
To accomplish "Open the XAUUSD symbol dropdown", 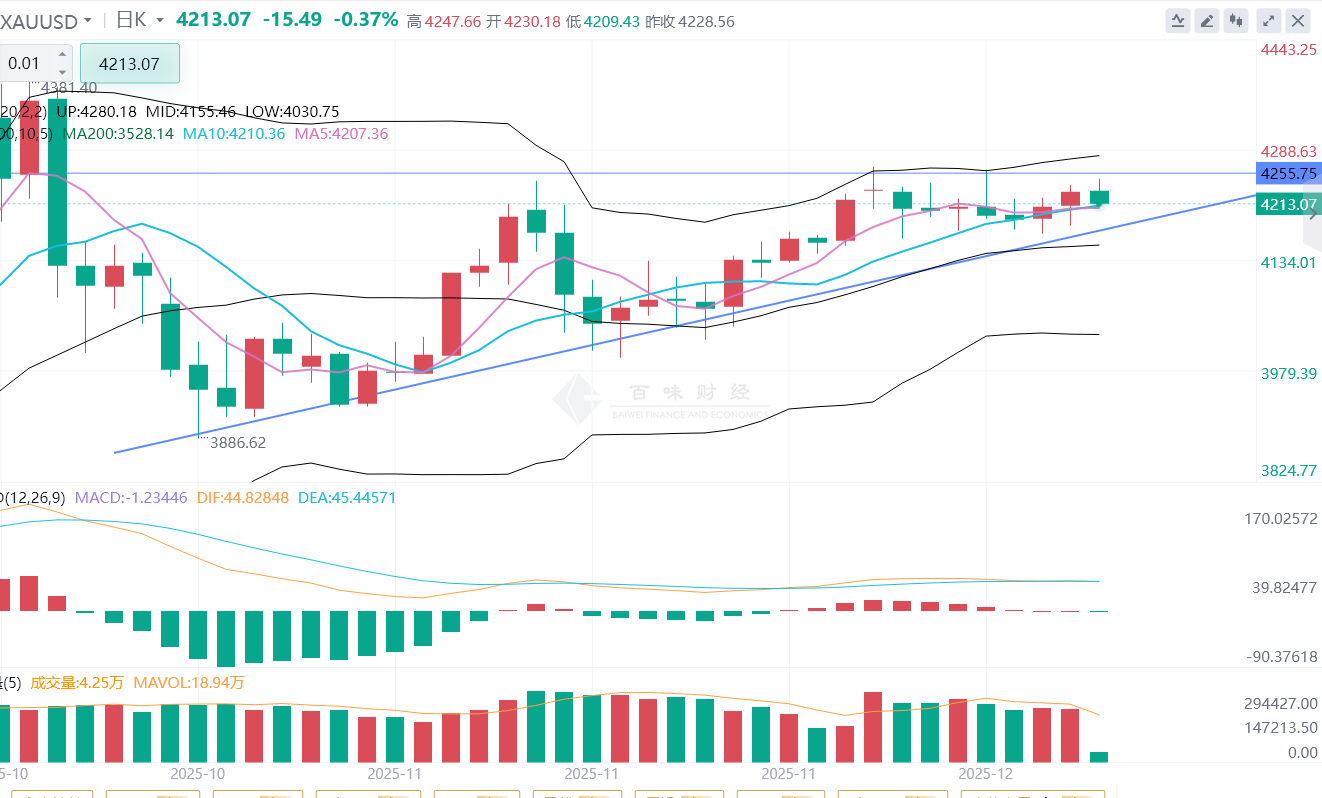I will 89,20.
